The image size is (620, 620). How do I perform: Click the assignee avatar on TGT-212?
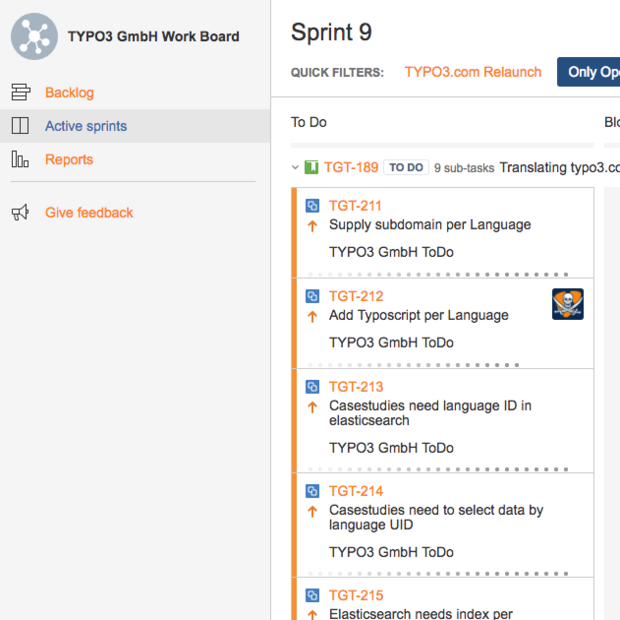pos(567,304)
